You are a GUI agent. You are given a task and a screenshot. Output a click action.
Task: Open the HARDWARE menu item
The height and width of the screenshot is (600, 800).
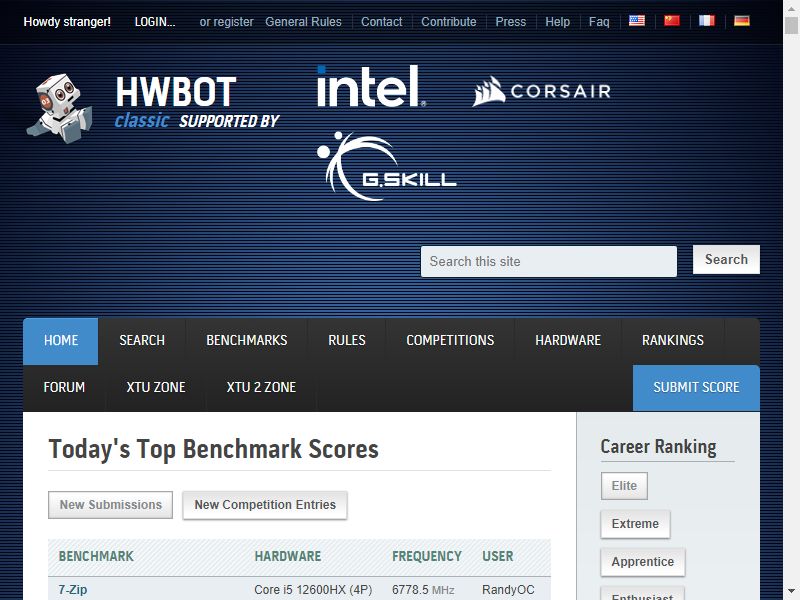pyautogui.click(x=568, y=341)
